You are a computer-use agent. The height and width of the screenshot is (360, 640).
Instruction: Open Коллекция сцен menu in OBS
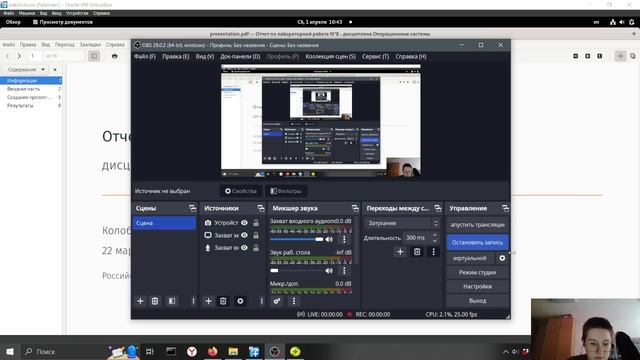tap(330, 56)
